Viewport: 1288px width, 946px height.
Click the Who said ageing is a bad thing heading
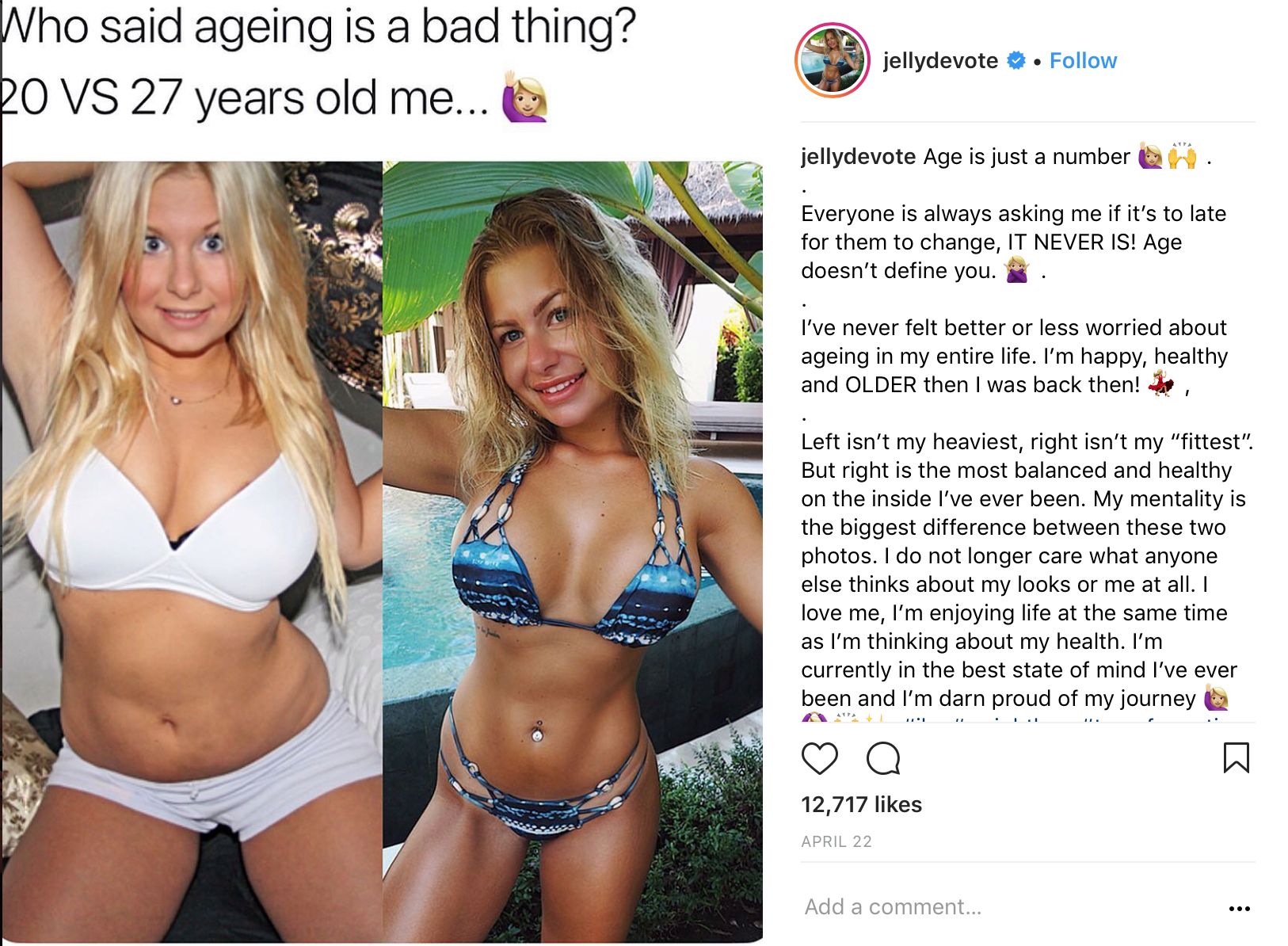[318, 27]
